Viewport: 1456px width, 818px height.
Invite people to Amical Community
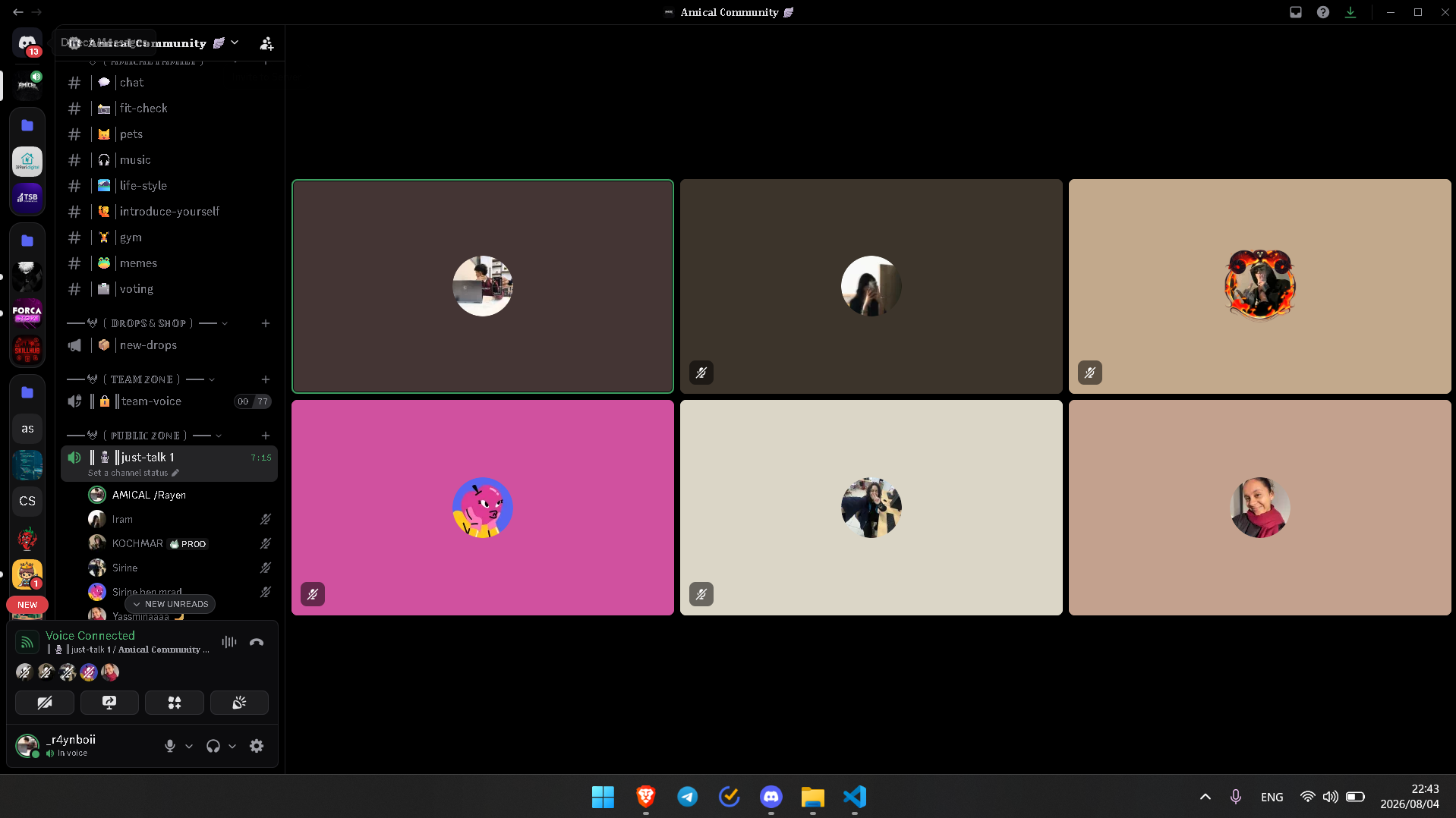click(x=266, y=43)
